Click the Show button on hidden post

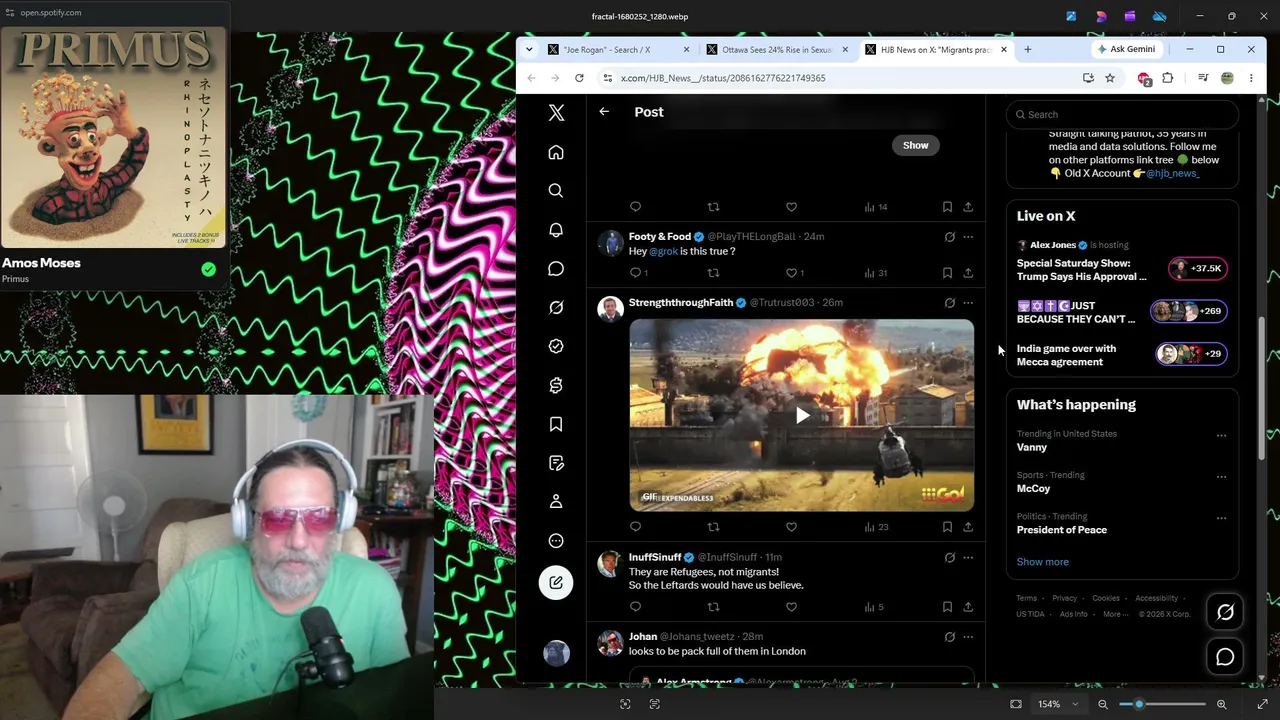tap(915, 145)
